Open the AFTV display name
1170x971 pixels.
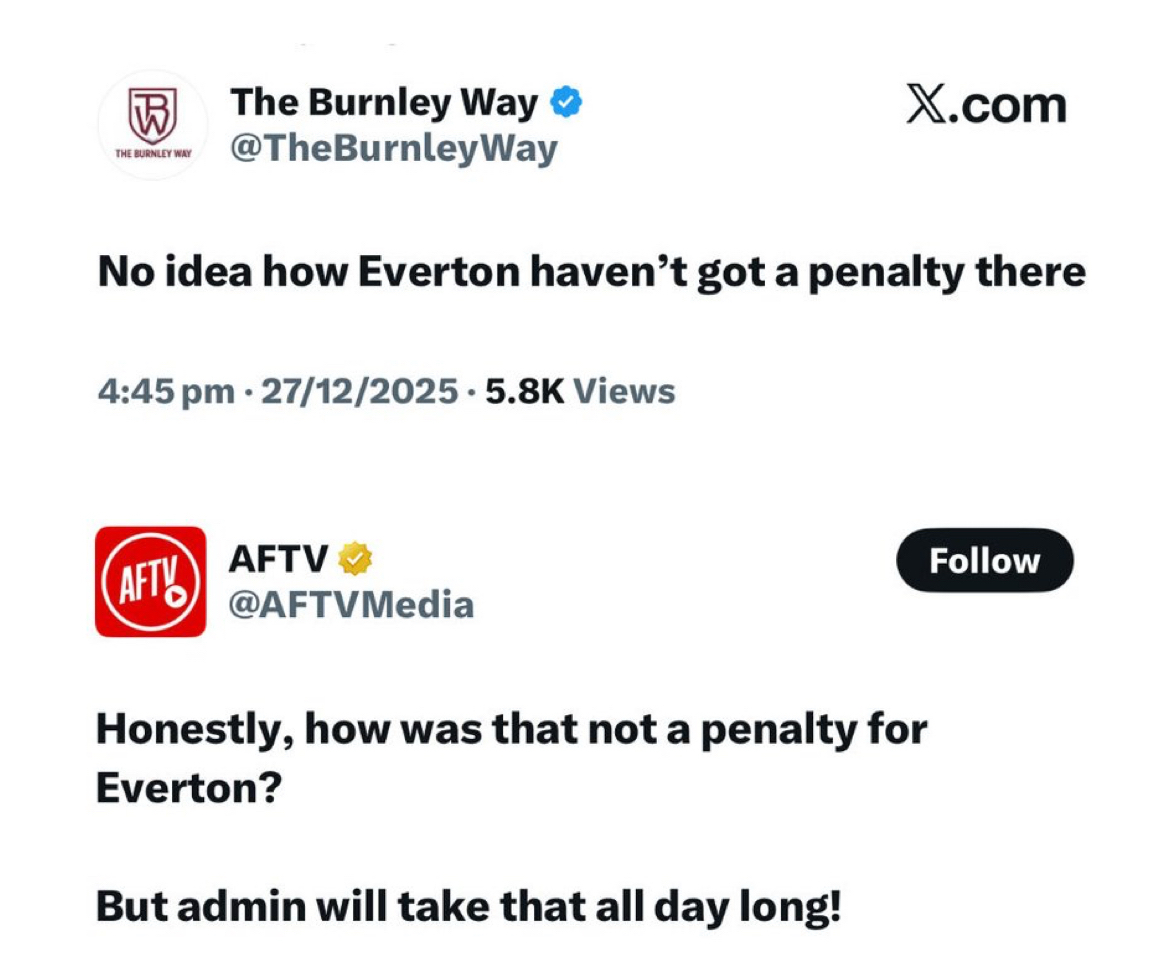pyautogui.click(x=278, y=560)
